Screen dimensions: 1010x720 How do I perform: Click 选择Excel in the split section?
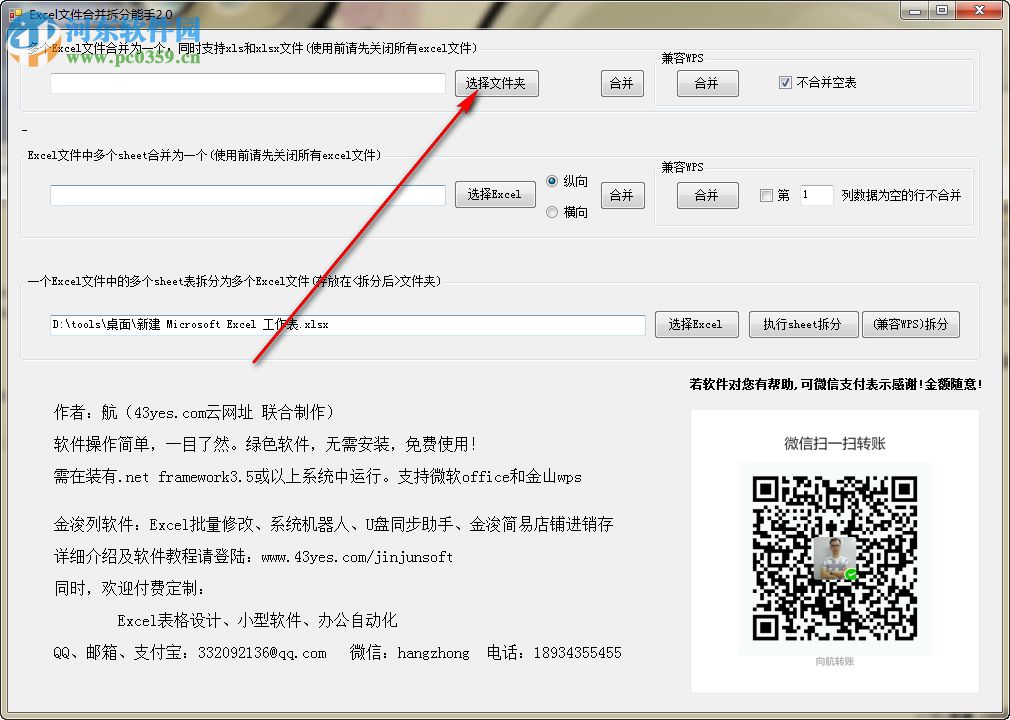tap(696, 324)
